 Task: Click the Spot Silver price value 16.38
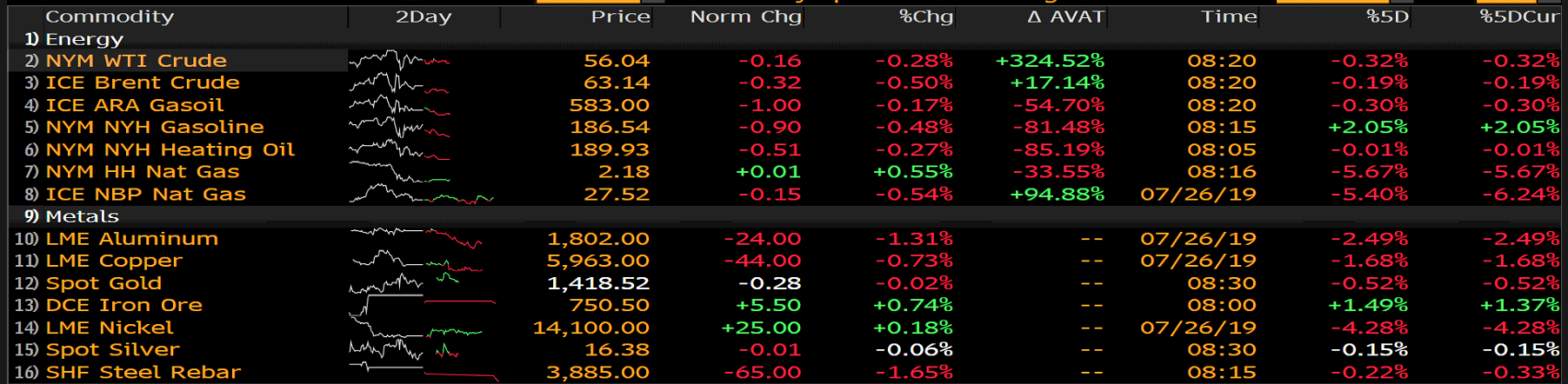617,350
